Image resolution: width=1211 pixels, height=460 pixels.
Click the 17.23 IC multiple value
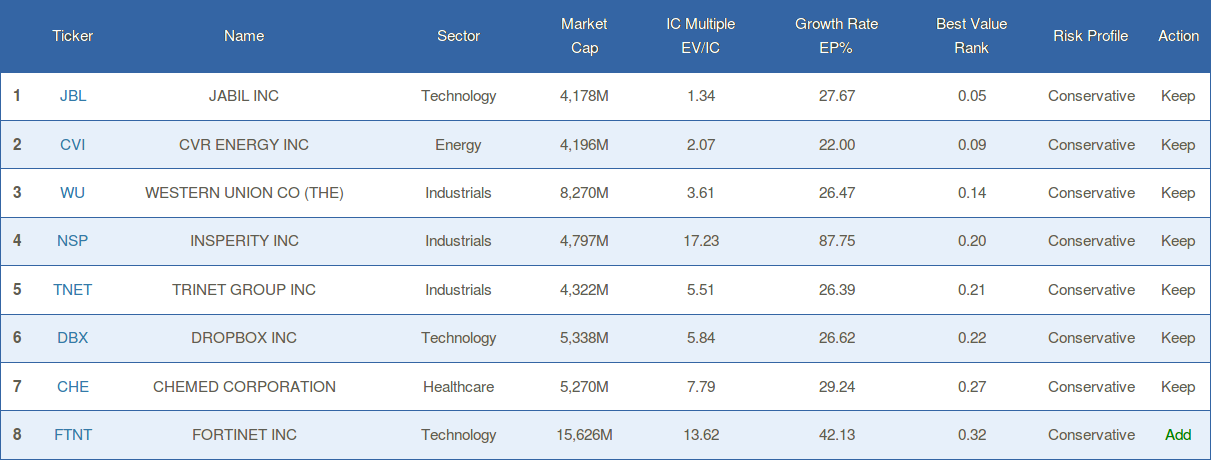click(x=701, y=241)
